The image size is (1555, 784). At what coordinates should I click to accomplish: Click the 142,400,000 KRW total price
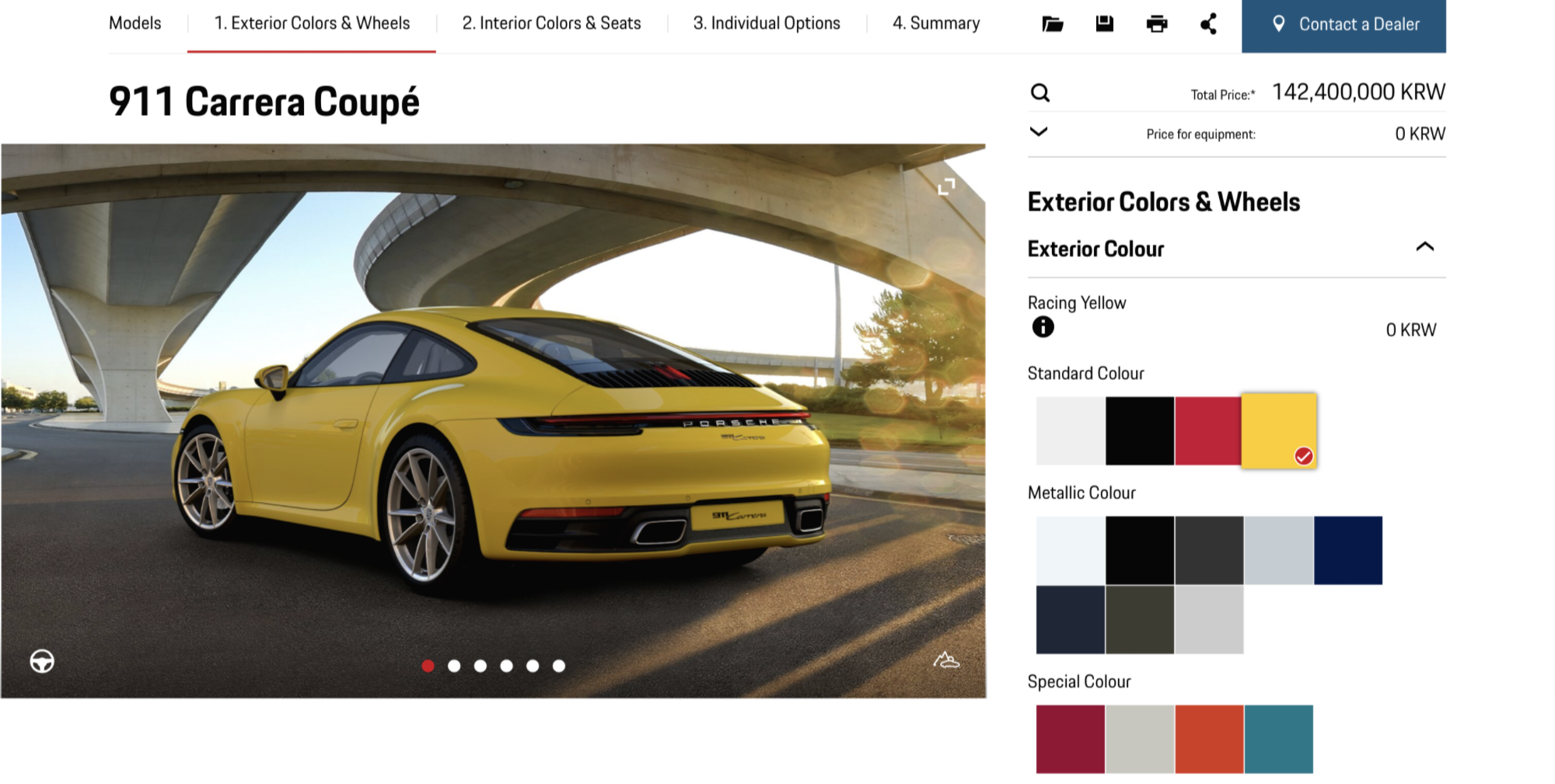1358,92
